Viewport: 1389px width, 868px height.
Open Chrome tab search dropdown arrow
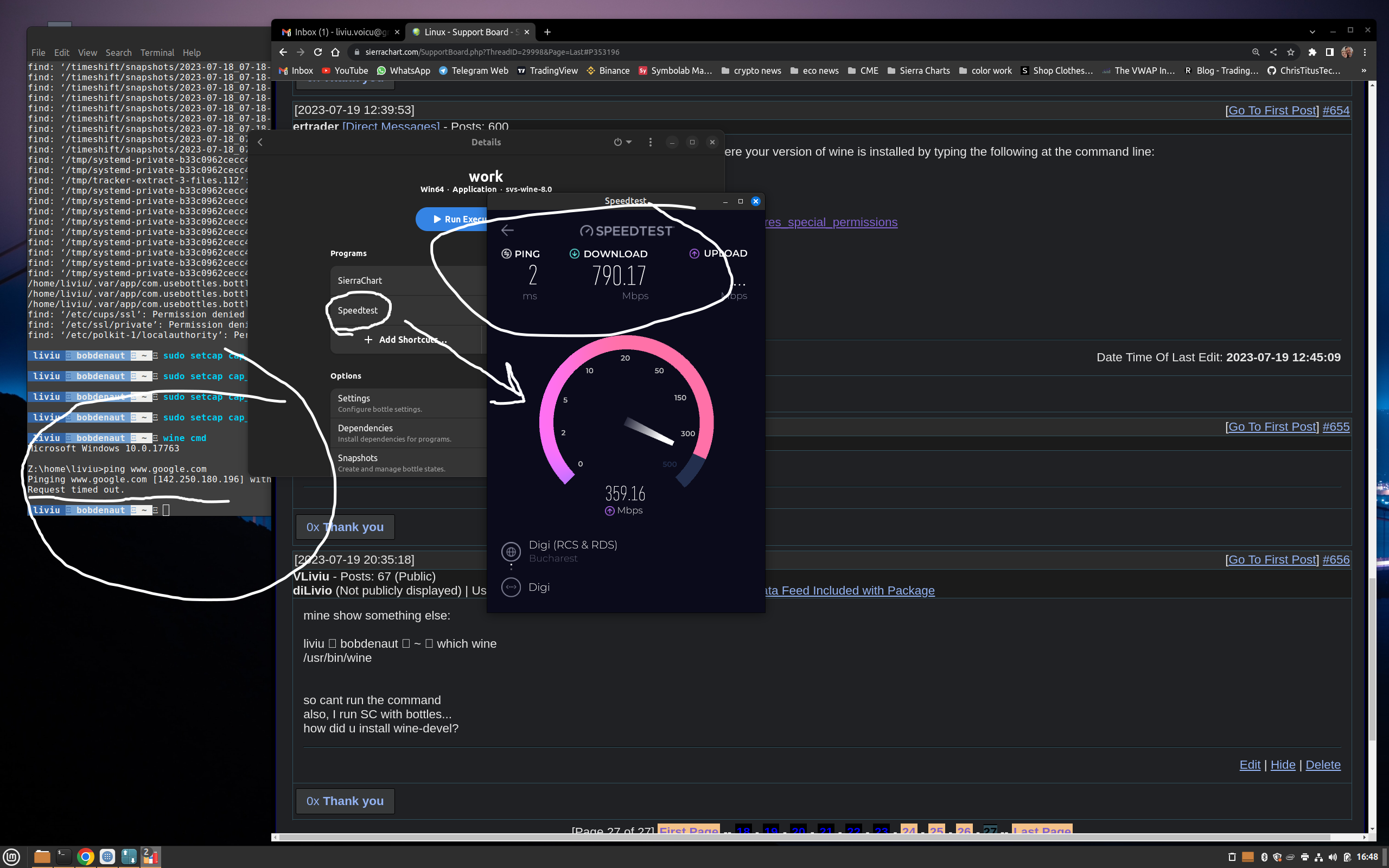[1312, 31]
